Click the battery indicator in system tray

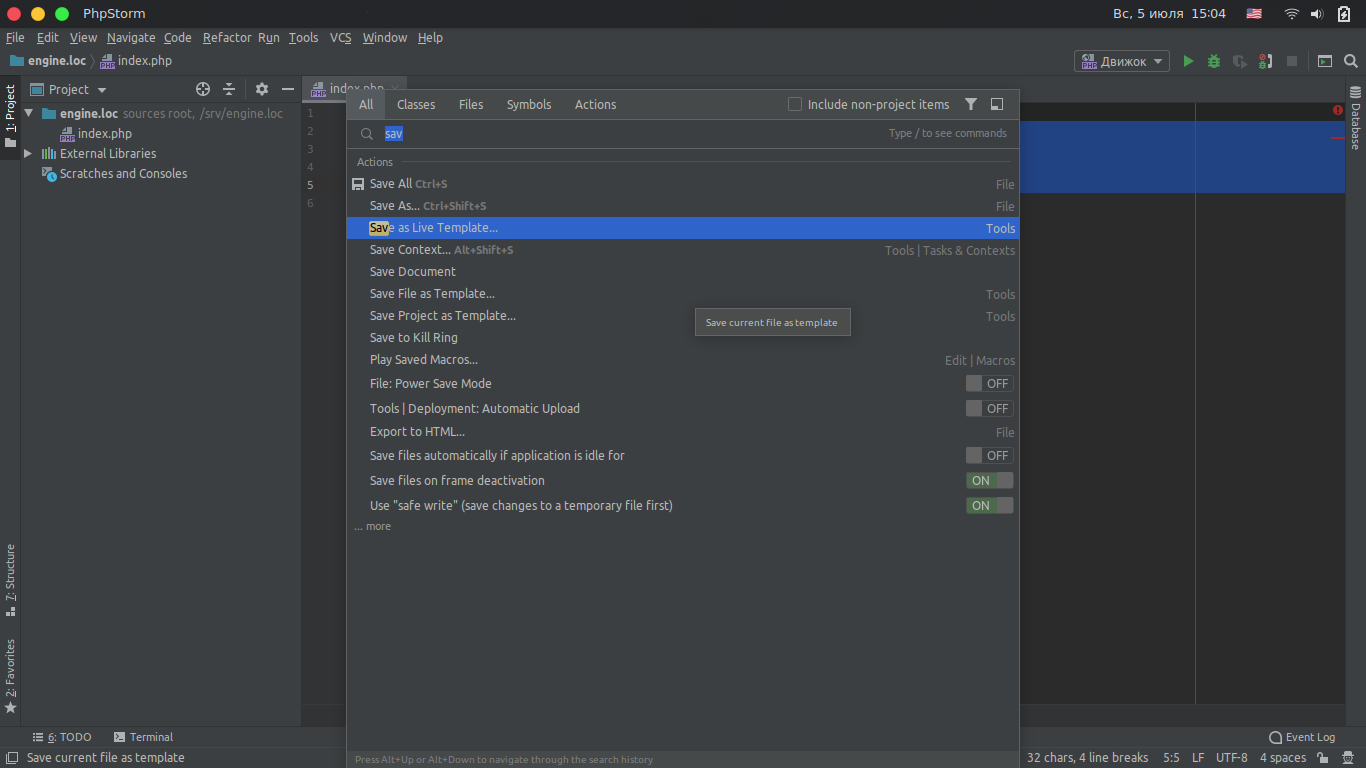coord(1345,14)
